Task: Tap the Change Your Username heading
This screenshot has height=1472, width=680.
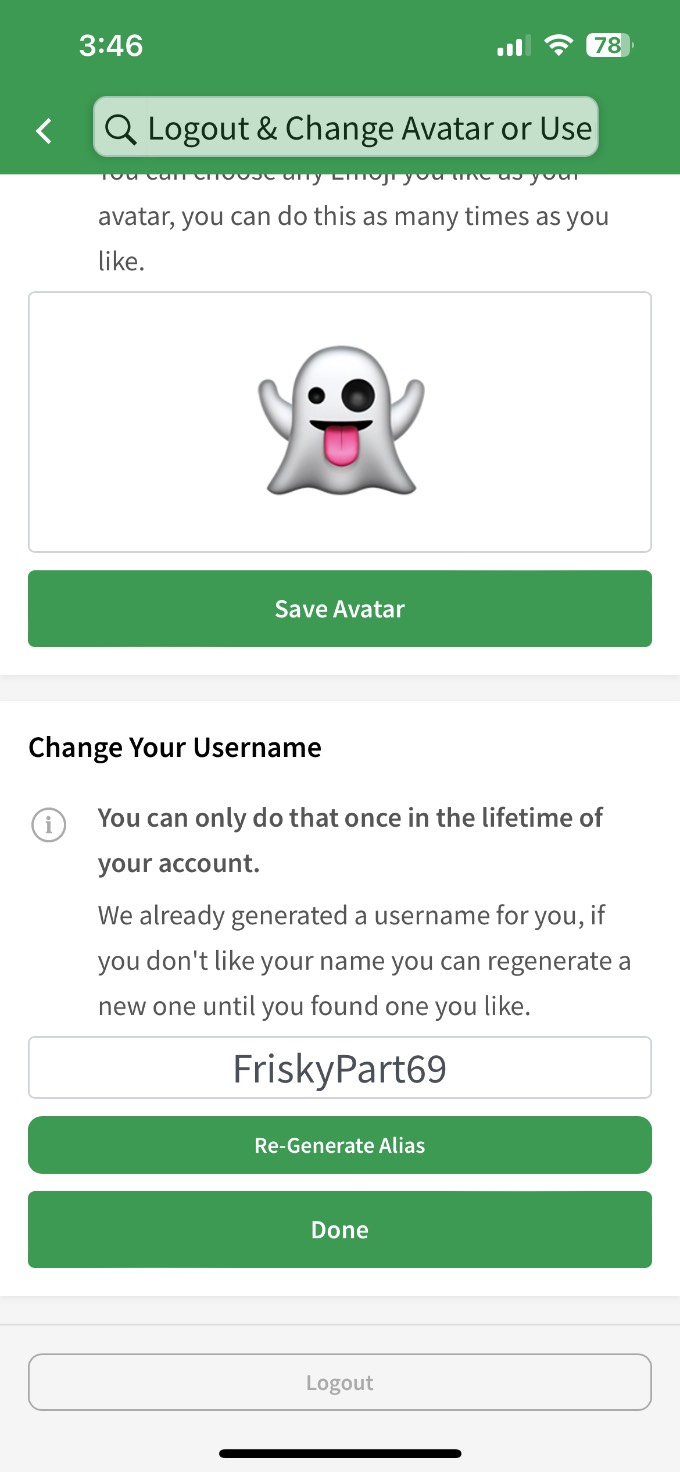Action: tap(175, 748)
